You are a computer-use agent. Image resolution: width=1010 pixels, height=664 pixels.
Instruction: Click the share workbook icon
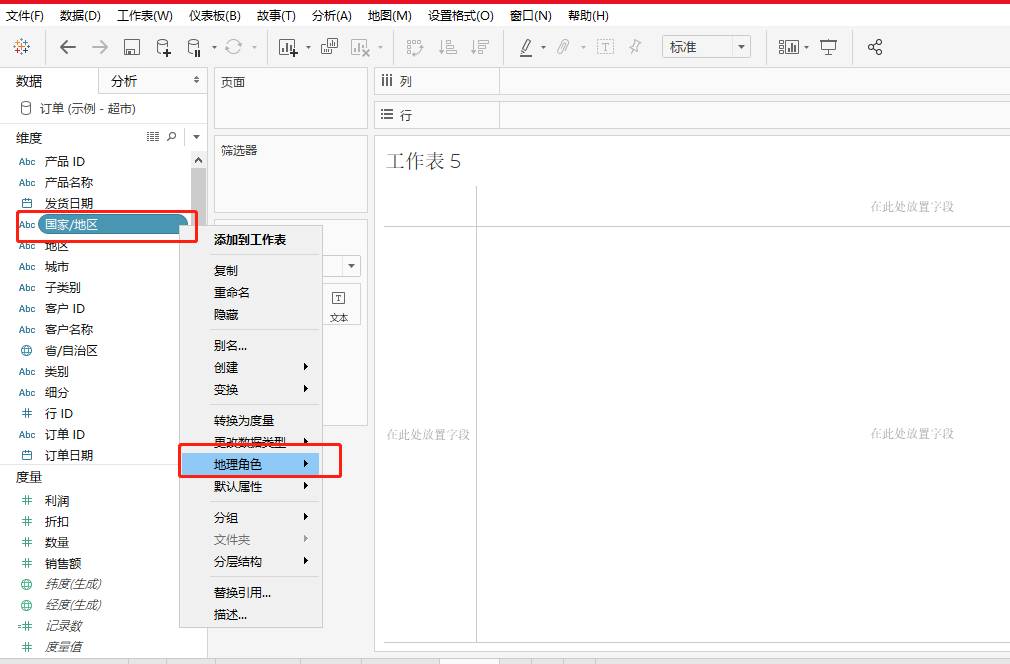[x=875, y=47]
